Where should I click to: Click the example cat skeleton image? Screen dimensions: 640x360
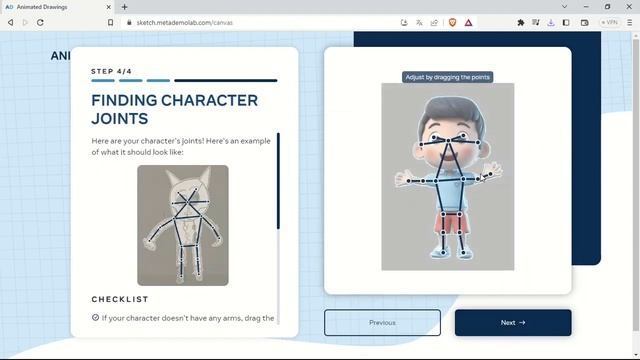click(x=183, y=225)
